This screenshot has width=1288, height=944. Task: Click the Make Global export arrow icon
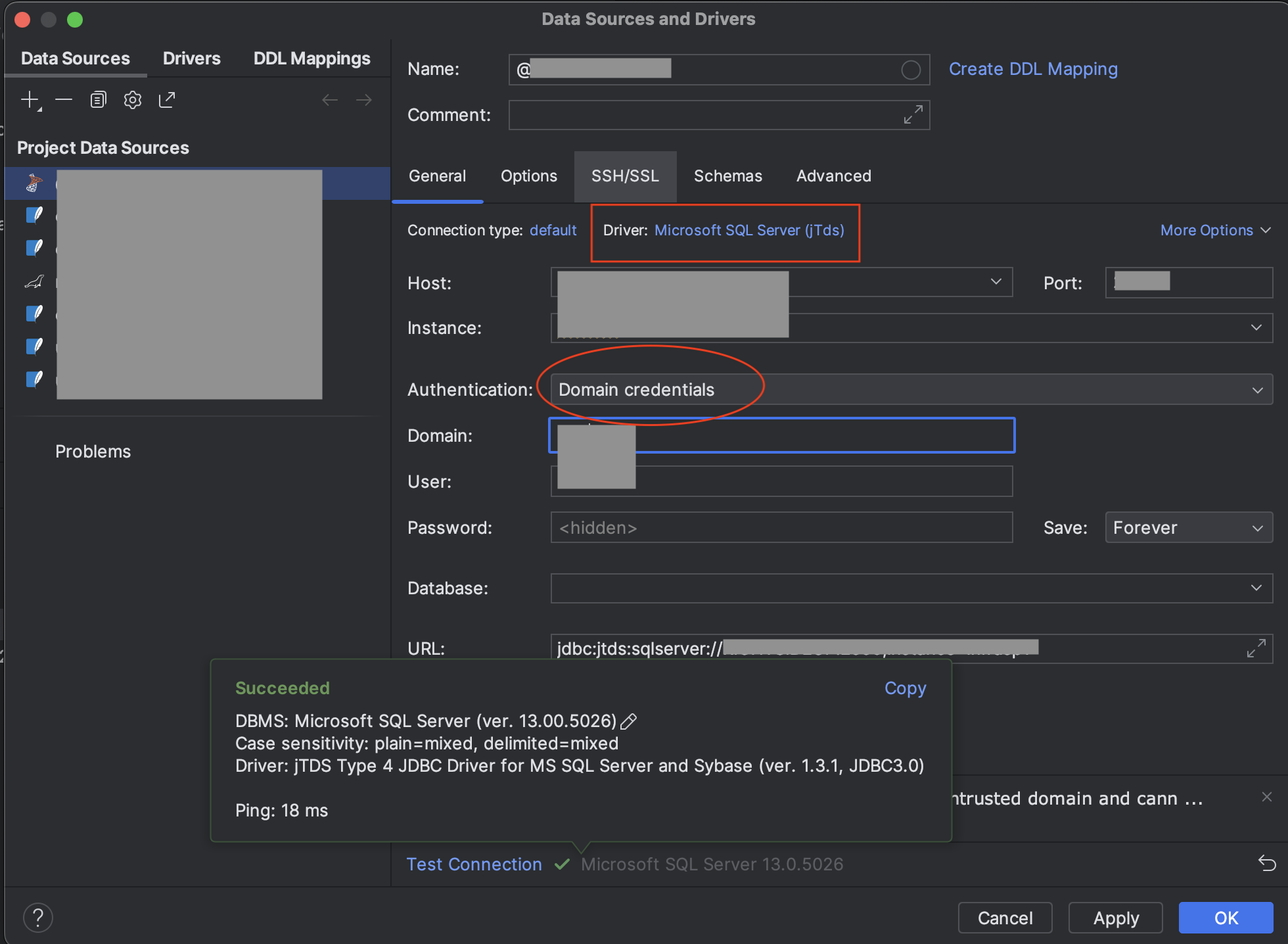[x=167, y=100]
